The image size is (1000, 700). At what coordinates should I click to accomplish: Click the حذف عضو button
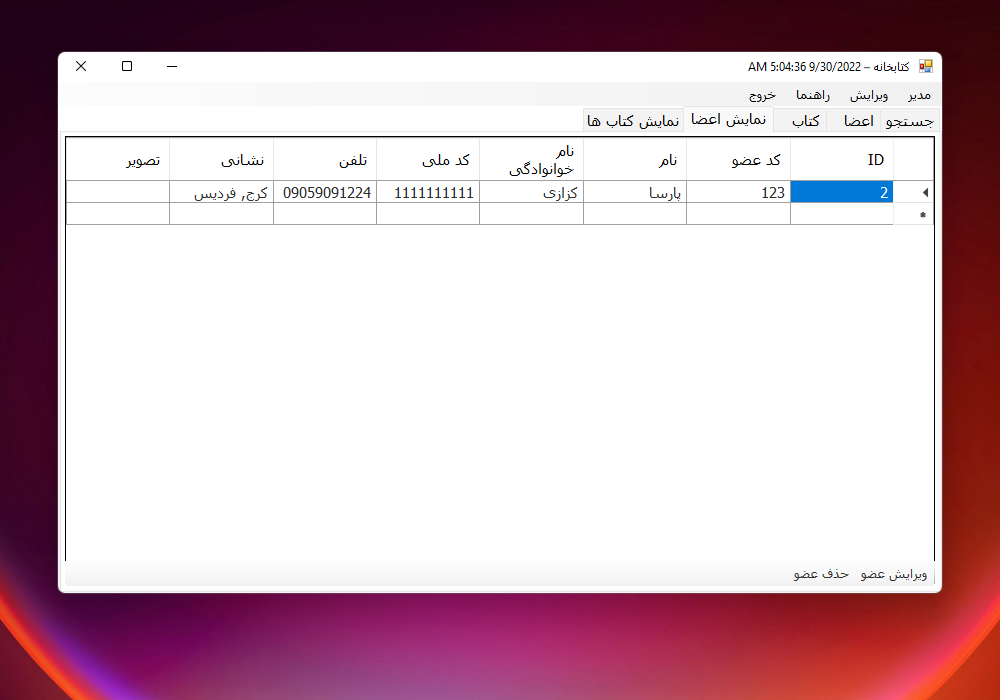pos(819,574)
